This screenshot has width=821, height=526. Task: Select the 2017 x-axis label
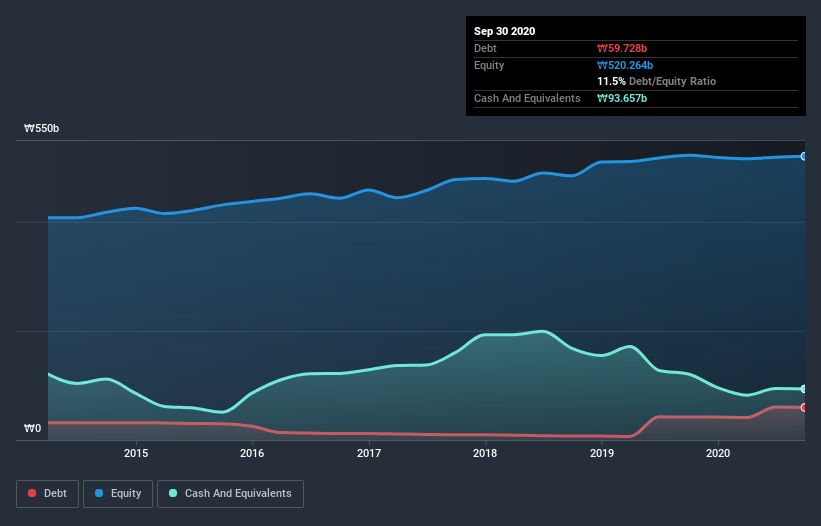[369, 453]
